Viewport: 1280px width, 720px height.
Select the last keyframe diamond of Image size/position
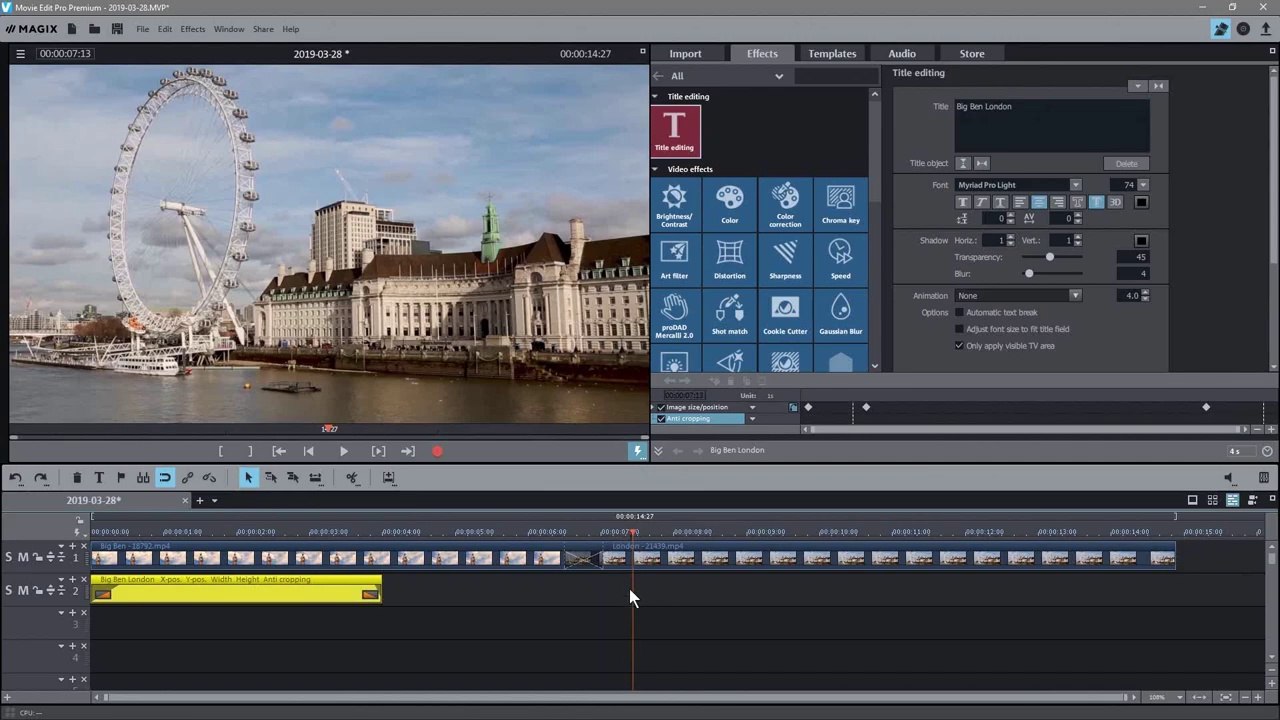tap(1206, 407)
